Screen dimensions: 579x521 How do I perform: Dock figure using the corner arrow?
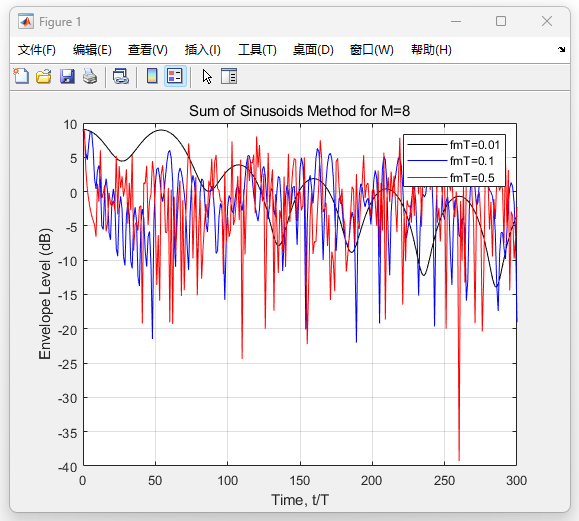[x=561, y=49]
